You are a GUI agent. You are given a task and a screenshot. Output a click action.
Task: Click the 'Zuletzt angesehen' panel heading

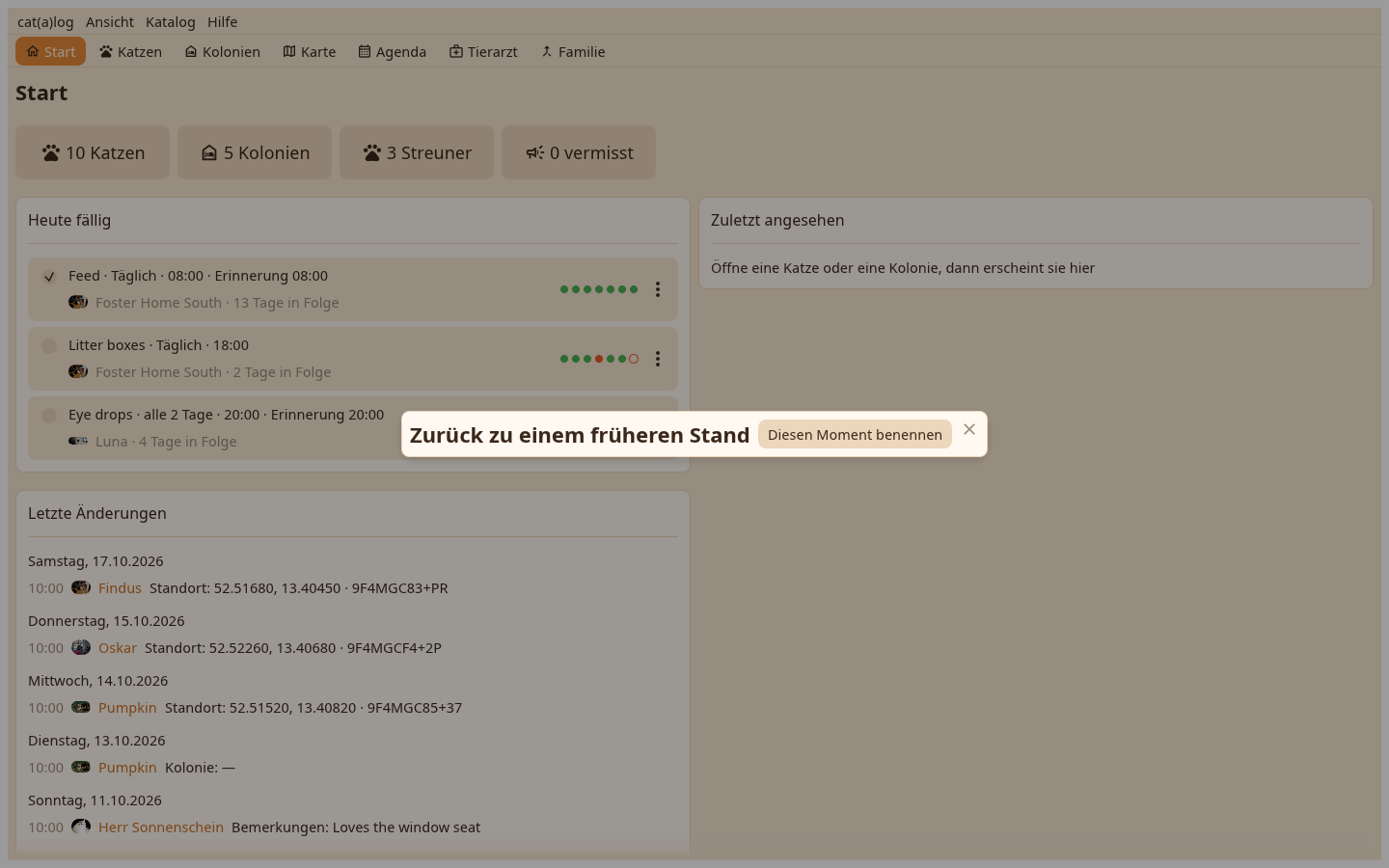(777, 220)
